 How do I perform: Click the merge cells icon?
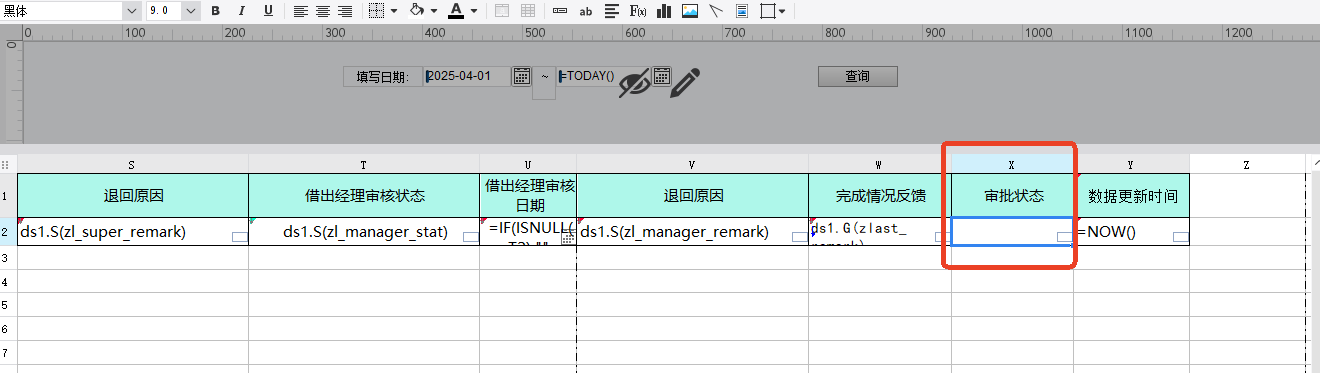(x=502, y=11)
